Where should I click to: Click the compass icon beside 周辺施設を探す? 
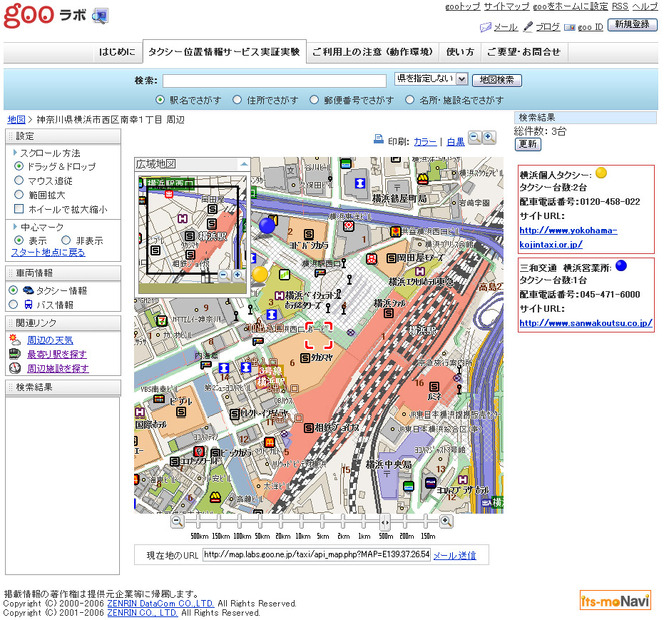tap(15, 368)
